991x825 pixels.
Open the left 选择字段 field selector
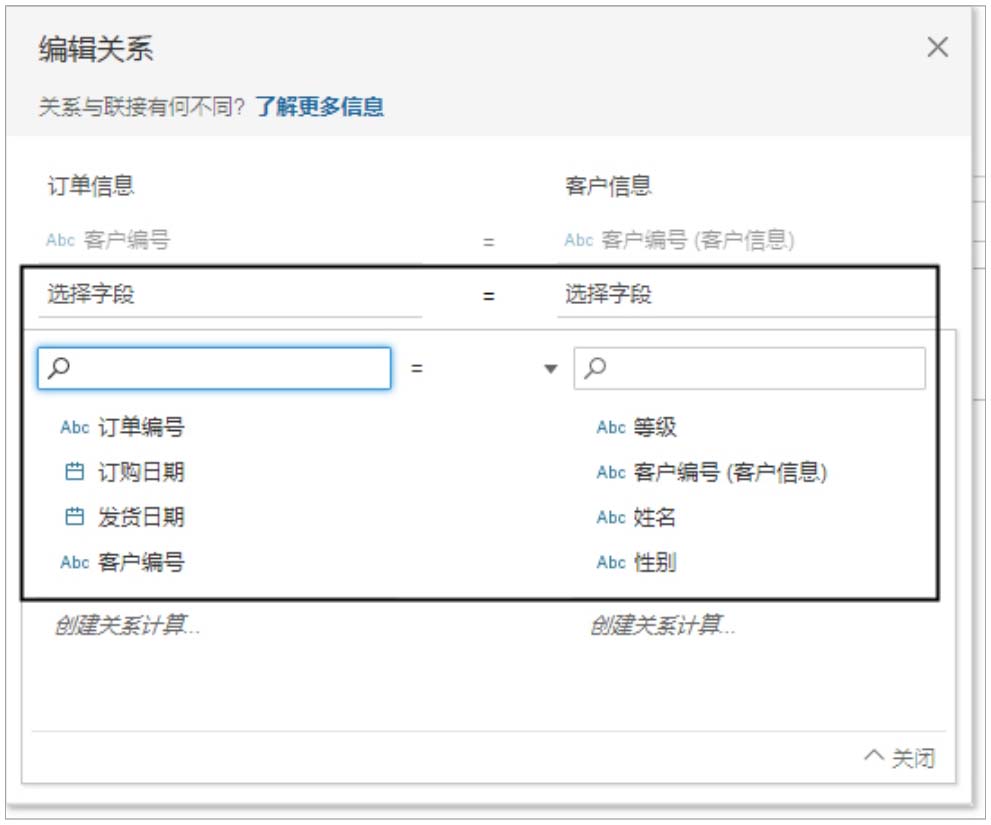coord(229,295)
